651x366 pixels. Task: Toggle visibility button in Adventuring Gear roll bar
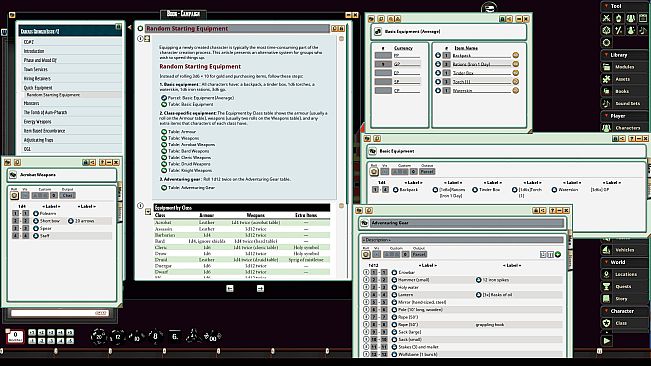[x=377, y=254]
